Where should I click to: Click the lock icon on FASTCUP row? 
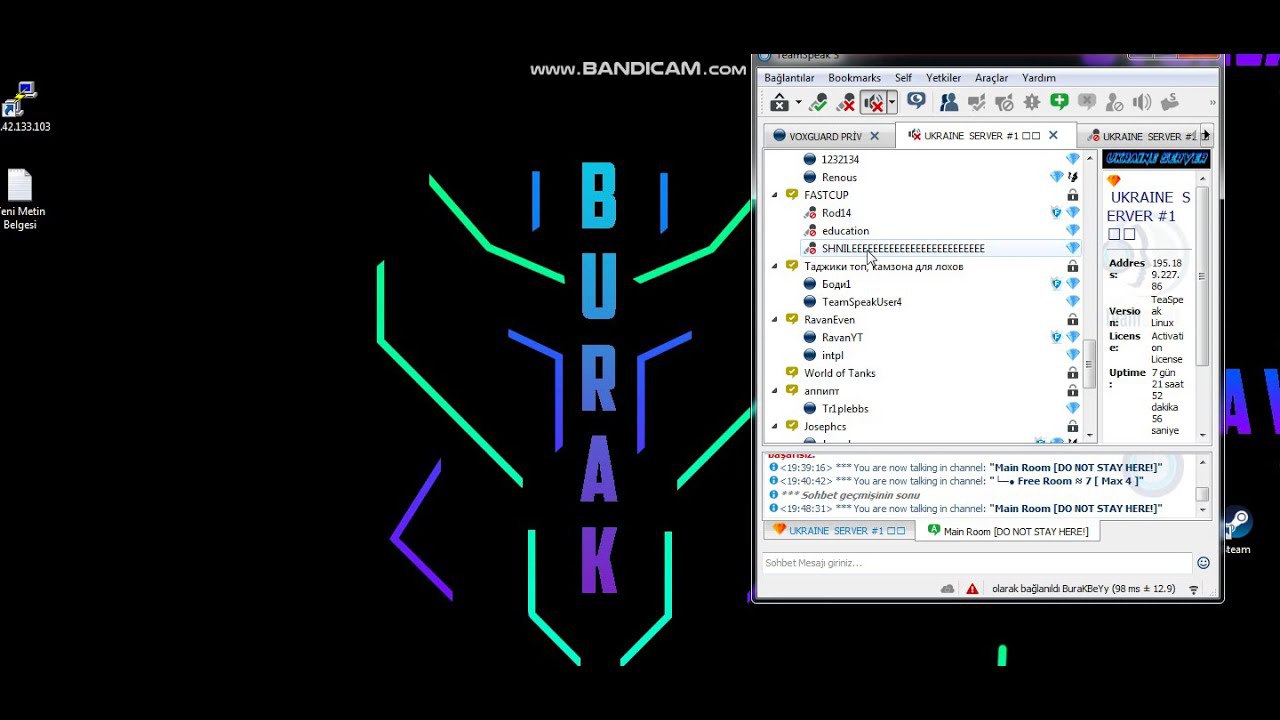[x=1073, y=195]
